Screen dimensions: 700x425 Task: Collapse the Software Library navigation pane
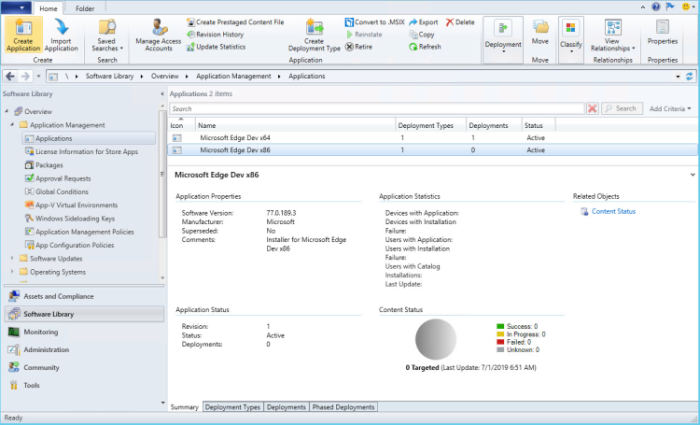click(162, 94)
